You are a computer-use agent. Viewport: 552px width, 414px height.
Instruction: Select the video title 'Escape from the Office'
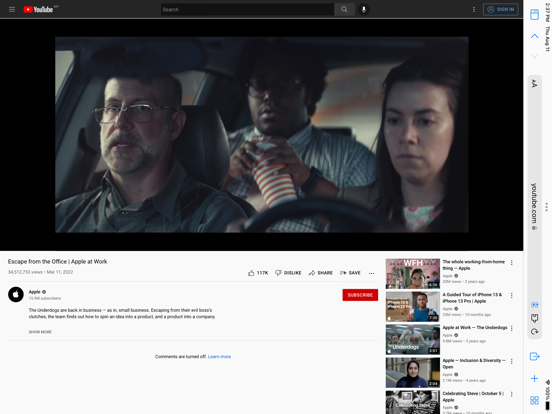tap(57, 262)
